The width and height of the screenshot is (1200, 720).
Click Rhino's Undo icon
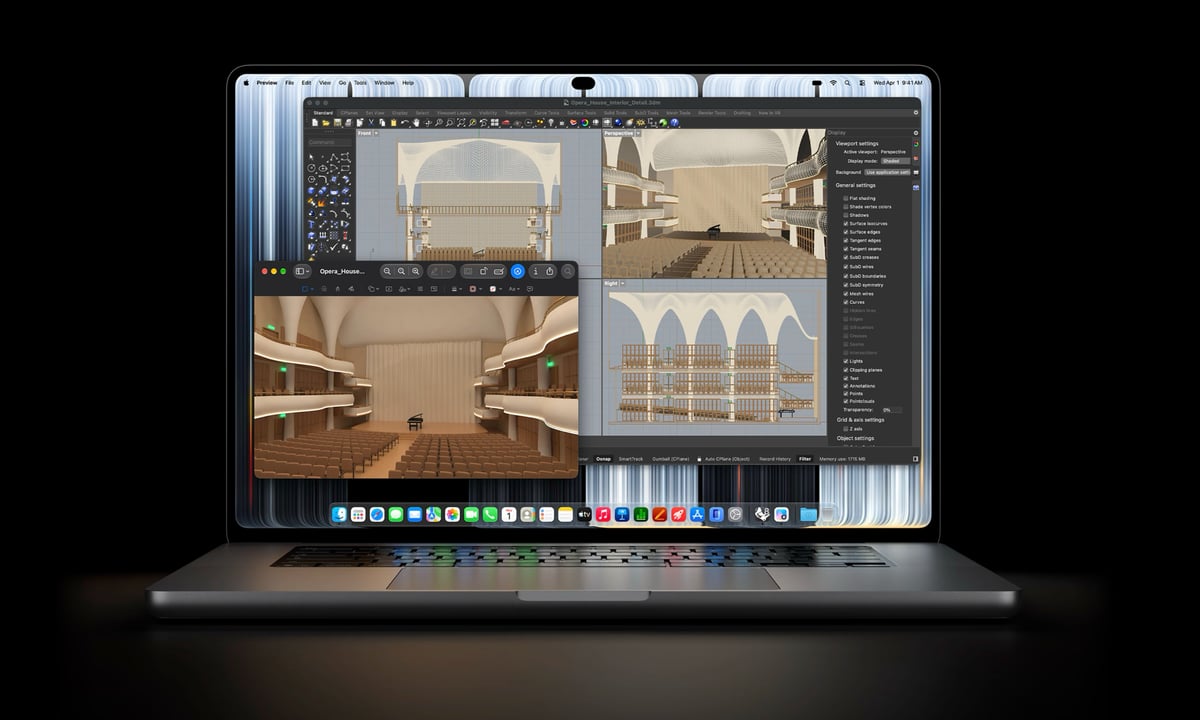404,122
